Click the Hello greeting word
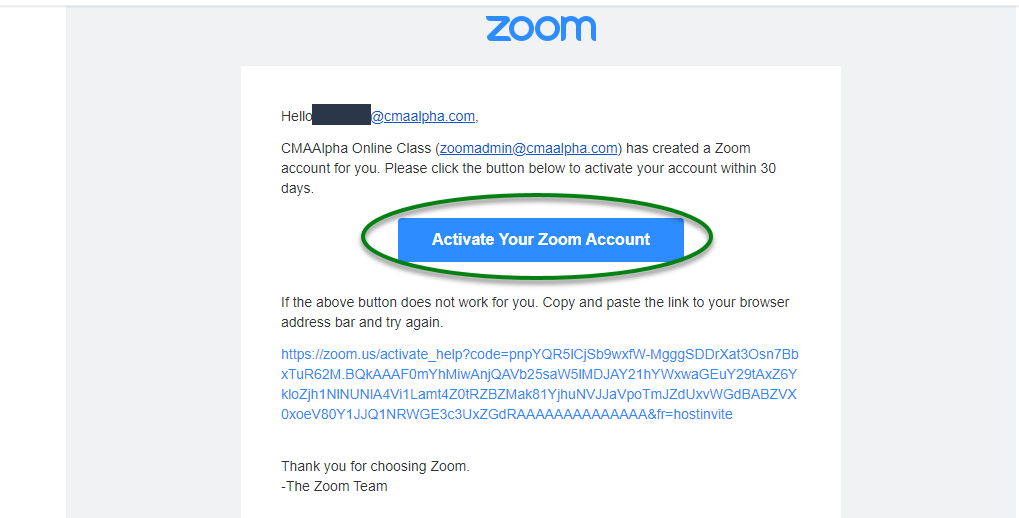 [296, 116]
